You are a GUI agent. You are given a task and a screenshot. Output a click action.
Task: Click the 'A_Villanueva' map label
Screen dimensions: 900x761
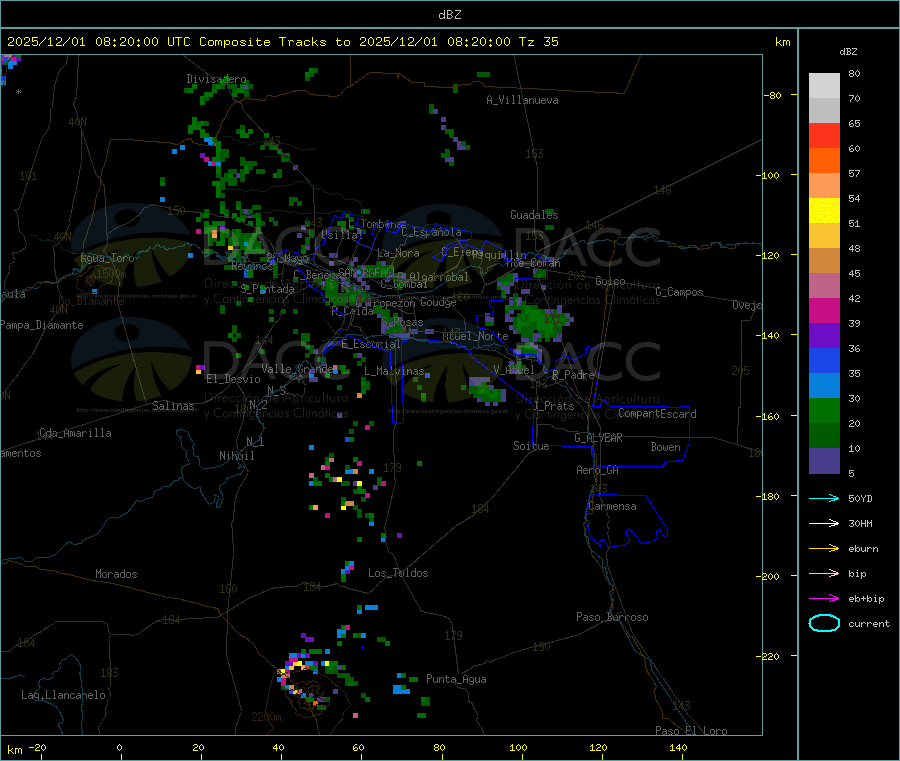pyautogui.click(x=522, y=100)
